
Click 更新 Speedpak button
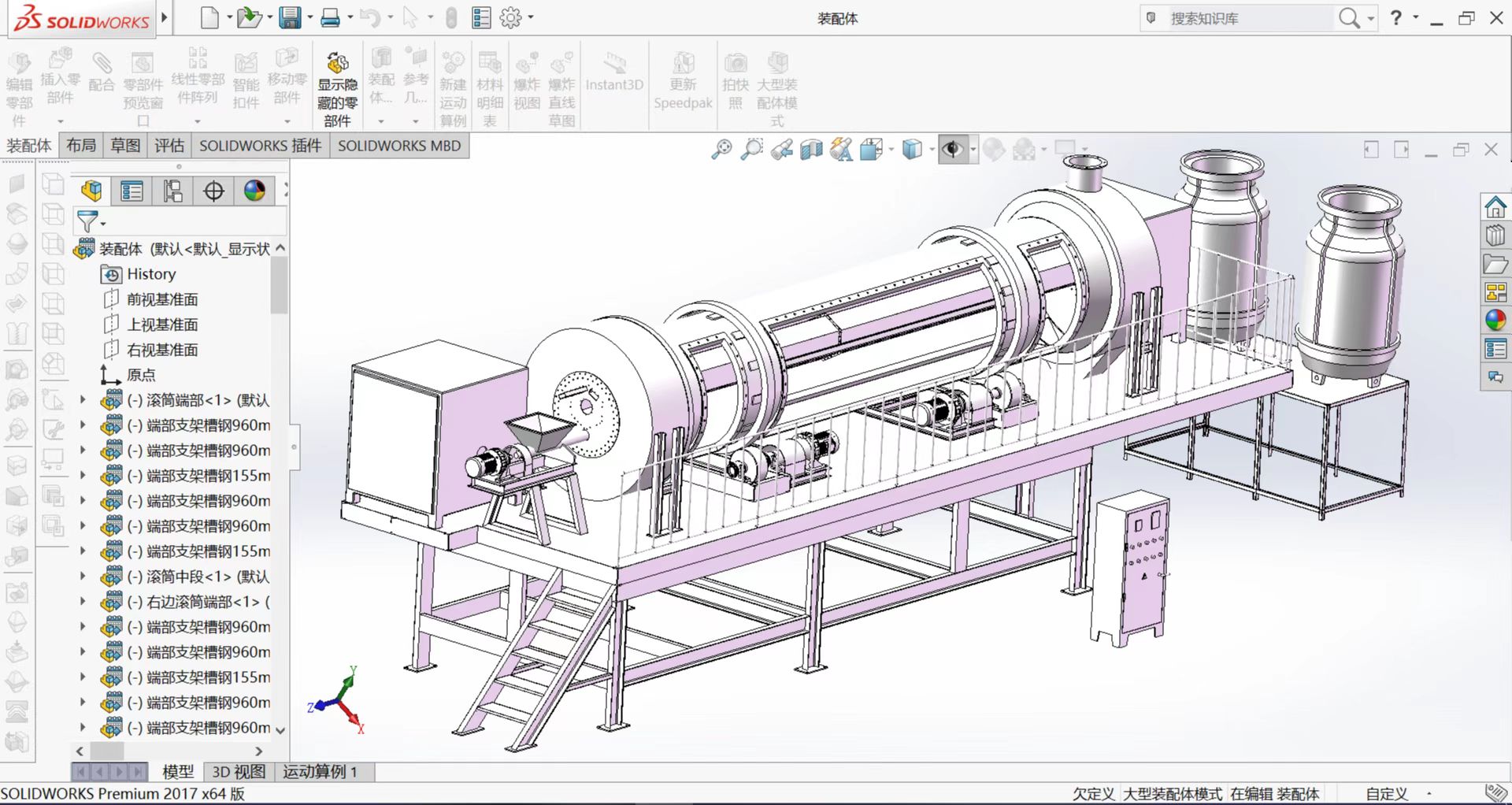point(683,82)
